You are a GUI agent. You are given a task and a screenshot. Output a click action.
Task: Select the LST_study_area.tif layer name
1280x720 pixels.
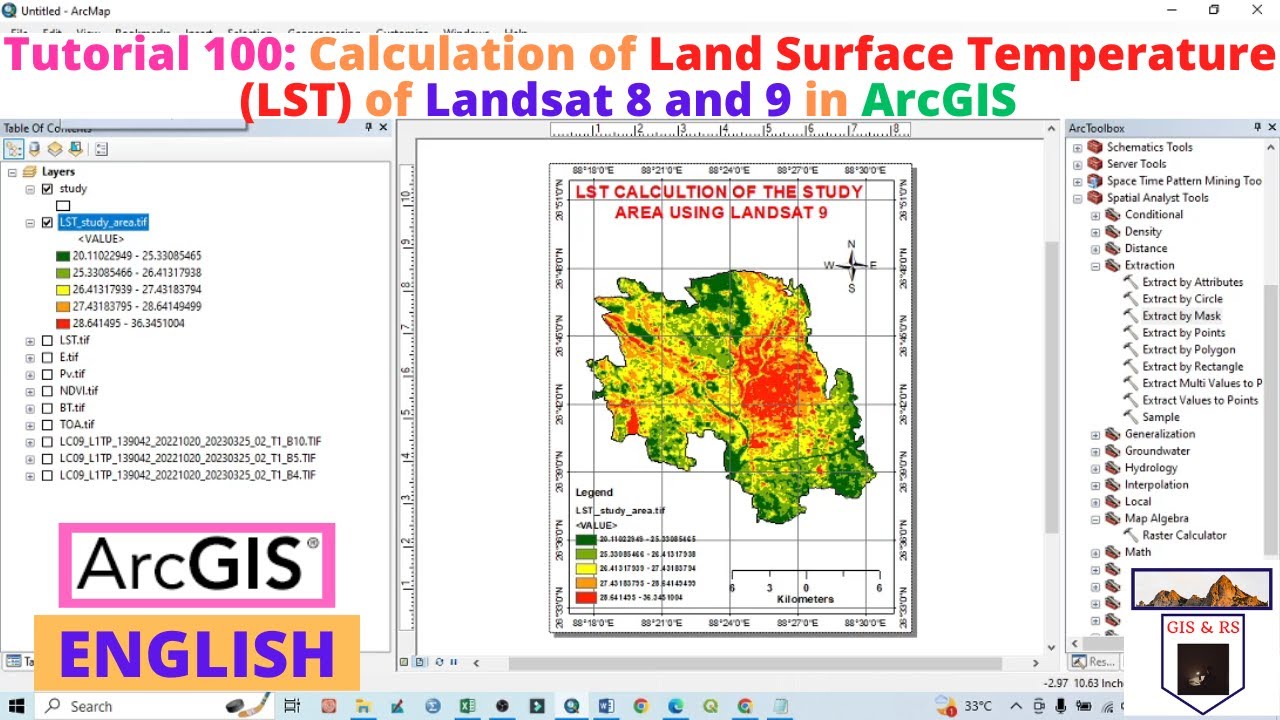click(x=103, y=223)
